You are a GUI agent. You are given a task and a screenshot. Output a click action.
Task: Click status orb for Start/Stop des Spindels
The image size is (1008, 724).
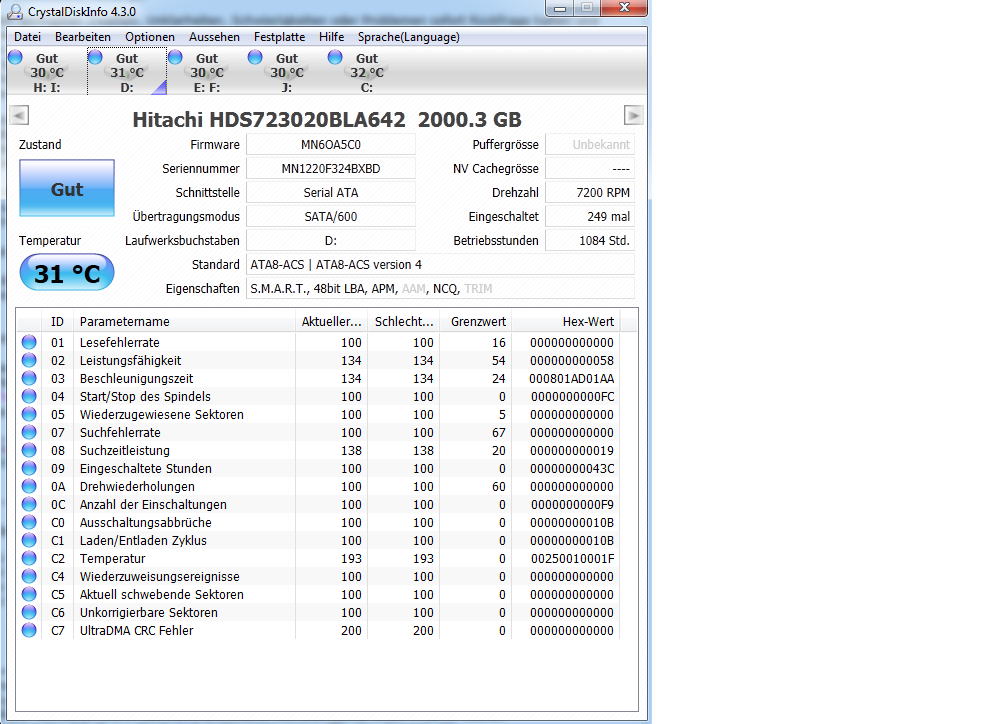29,396
